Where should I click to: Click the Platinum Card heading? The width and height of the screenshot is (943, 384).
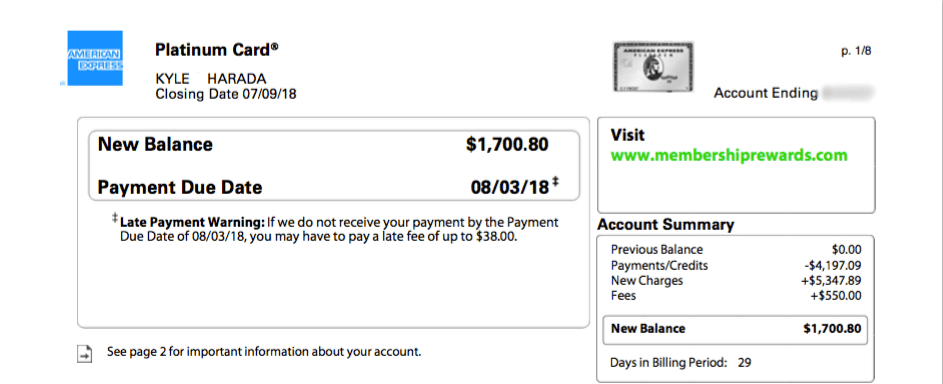217,50
